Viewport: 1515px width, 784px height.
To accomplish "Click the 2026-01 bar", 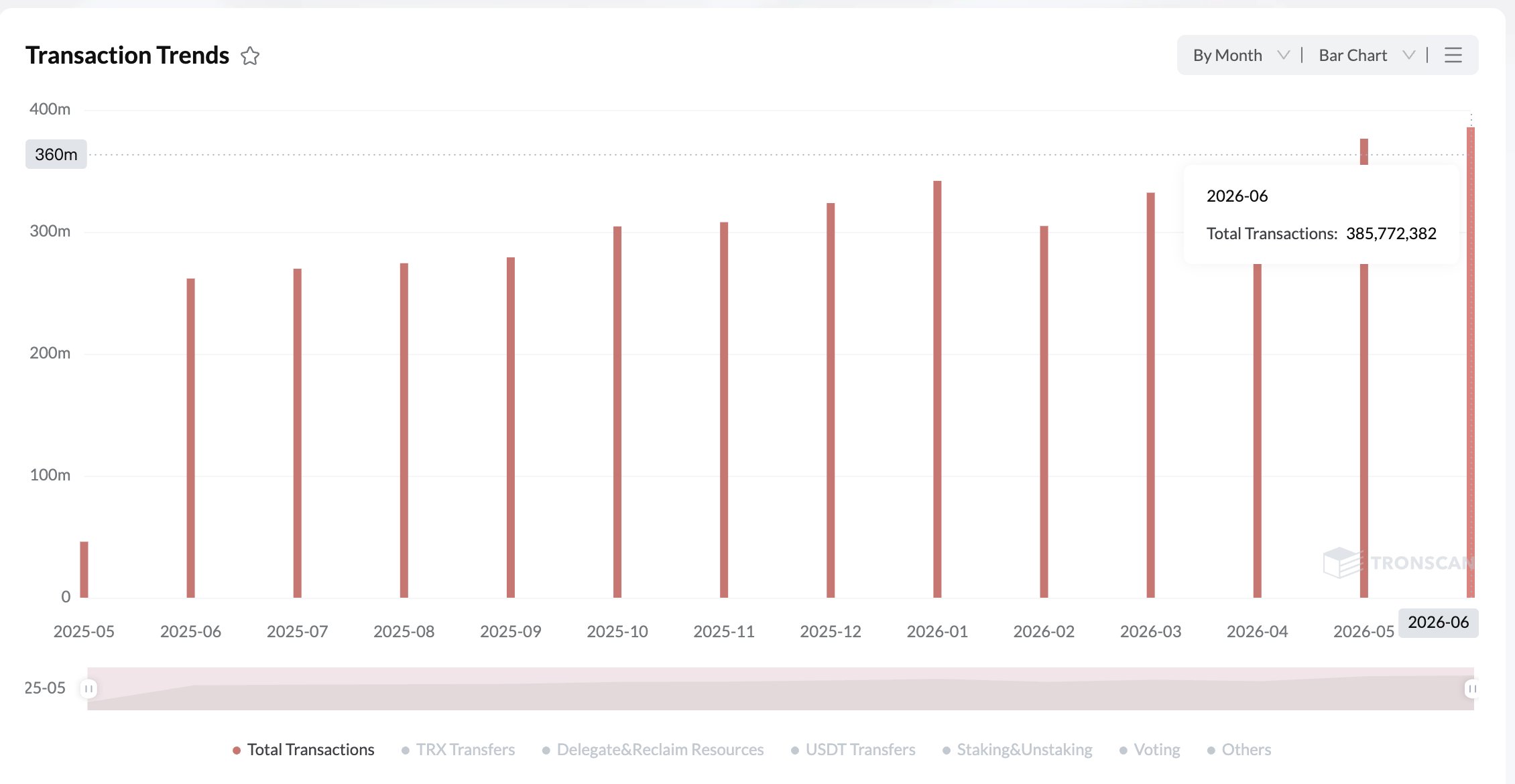I will pyautogui.click(x=937, y=389).
